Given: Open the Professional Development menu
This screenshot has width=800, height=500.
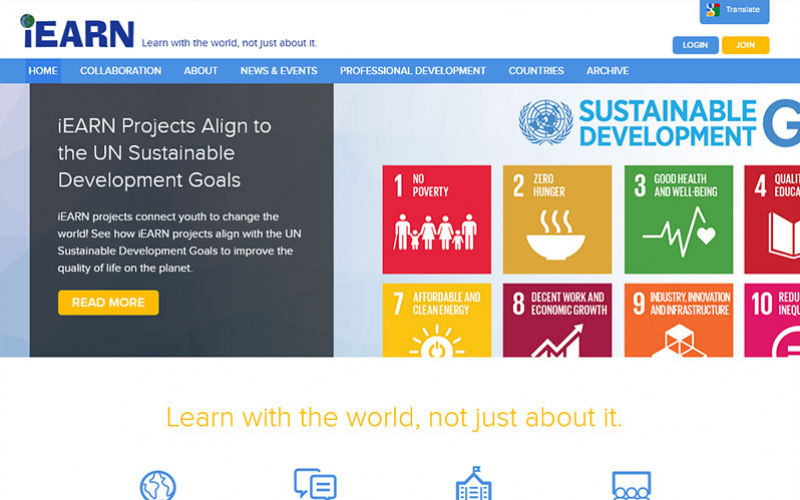Looking at the screenshot, I should [x=413, y=71].
